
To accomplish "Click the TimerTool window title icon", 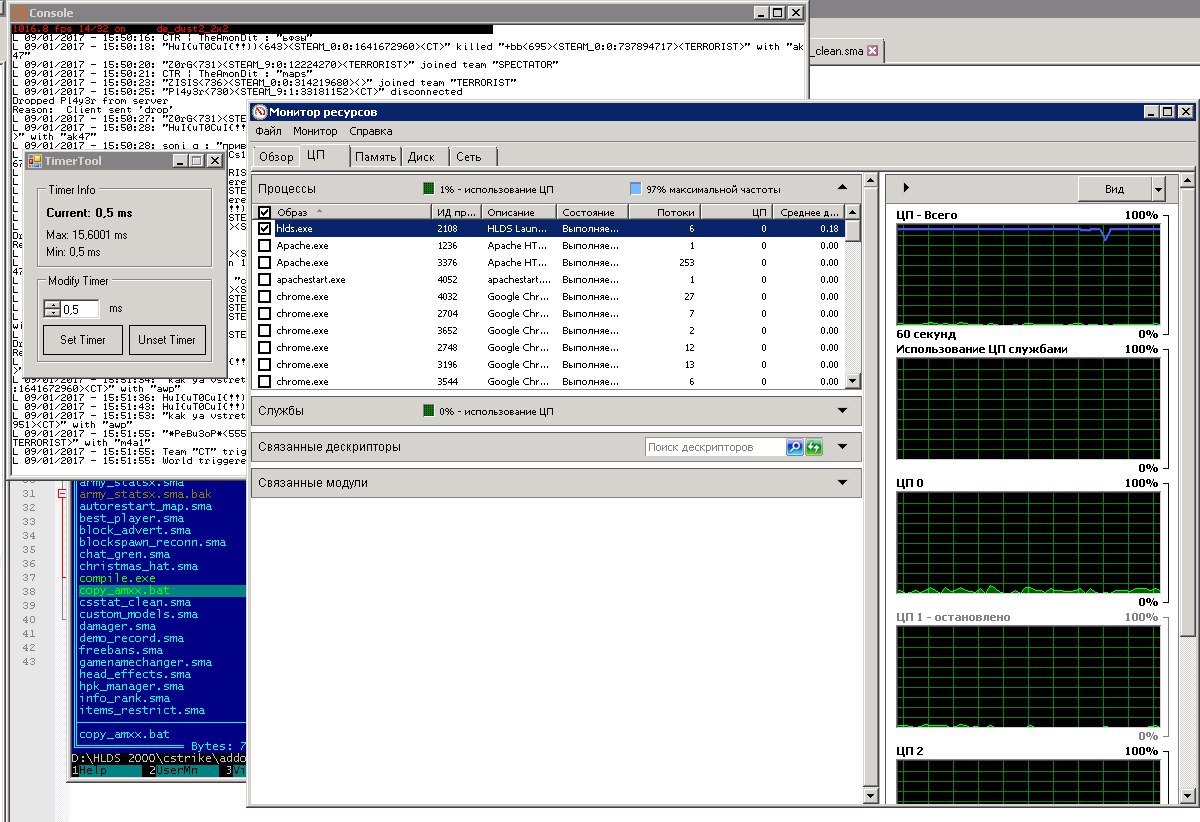I will (33, 160).
